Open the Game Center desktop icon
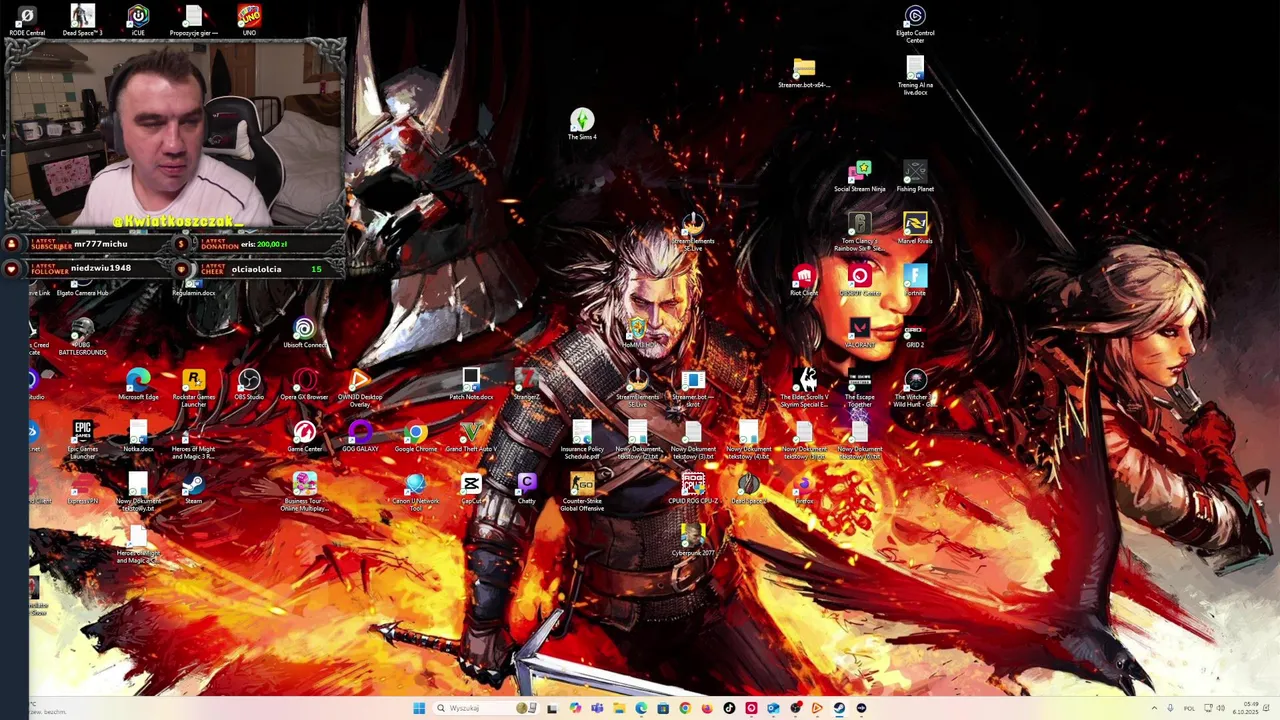The height and width of the screenshot is (720, 1280). point(304,436)
